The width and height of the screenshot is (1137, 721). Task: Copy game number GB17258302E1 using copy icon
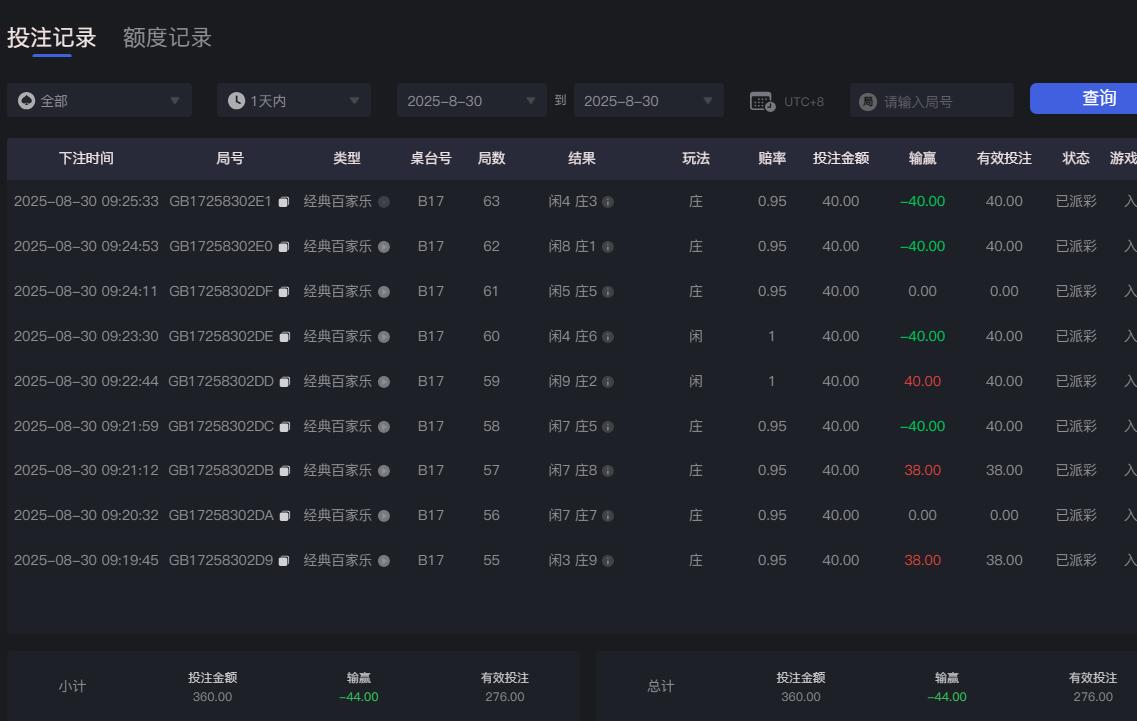click(284, 200)
